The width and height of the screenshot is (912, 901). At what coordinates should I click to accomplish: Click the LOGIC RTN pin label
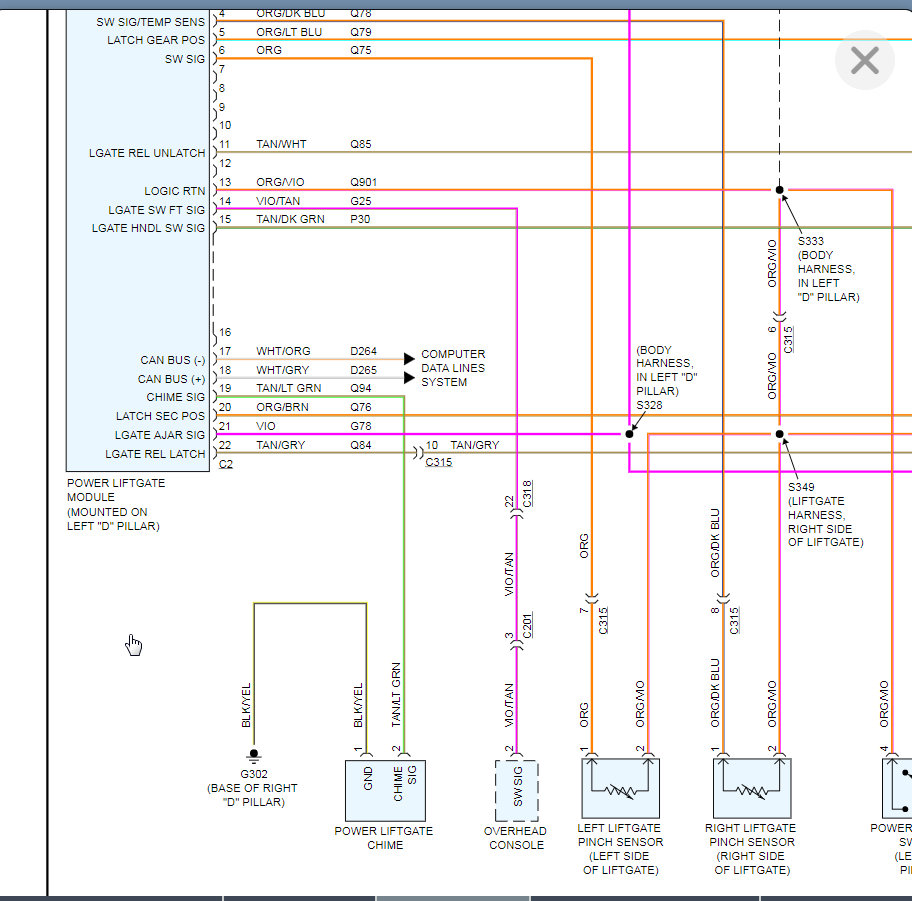[174, 191]
